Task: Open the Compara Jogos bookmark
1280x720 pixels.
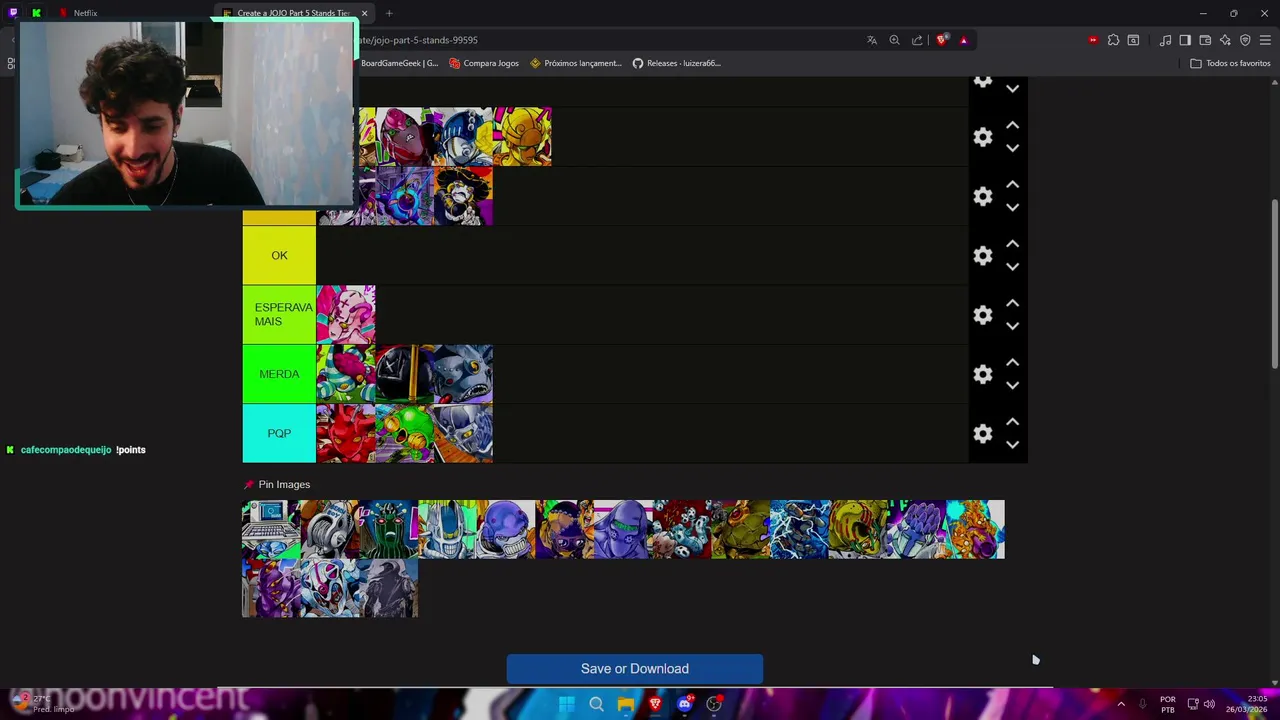Action: (x=484, y=63)
